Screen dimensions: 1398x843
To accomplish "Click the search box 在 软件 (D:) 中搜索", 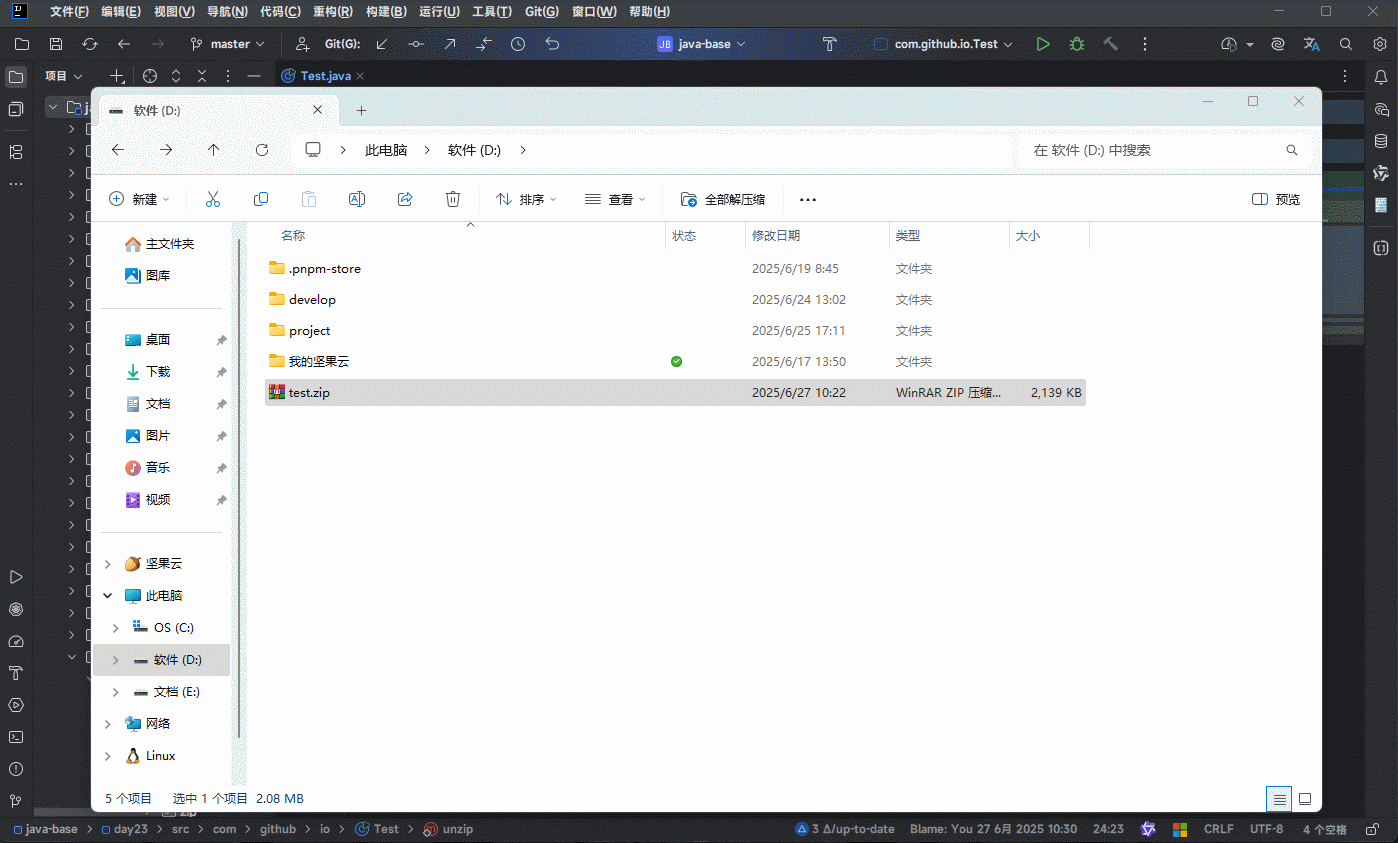I will point(1165,150).
